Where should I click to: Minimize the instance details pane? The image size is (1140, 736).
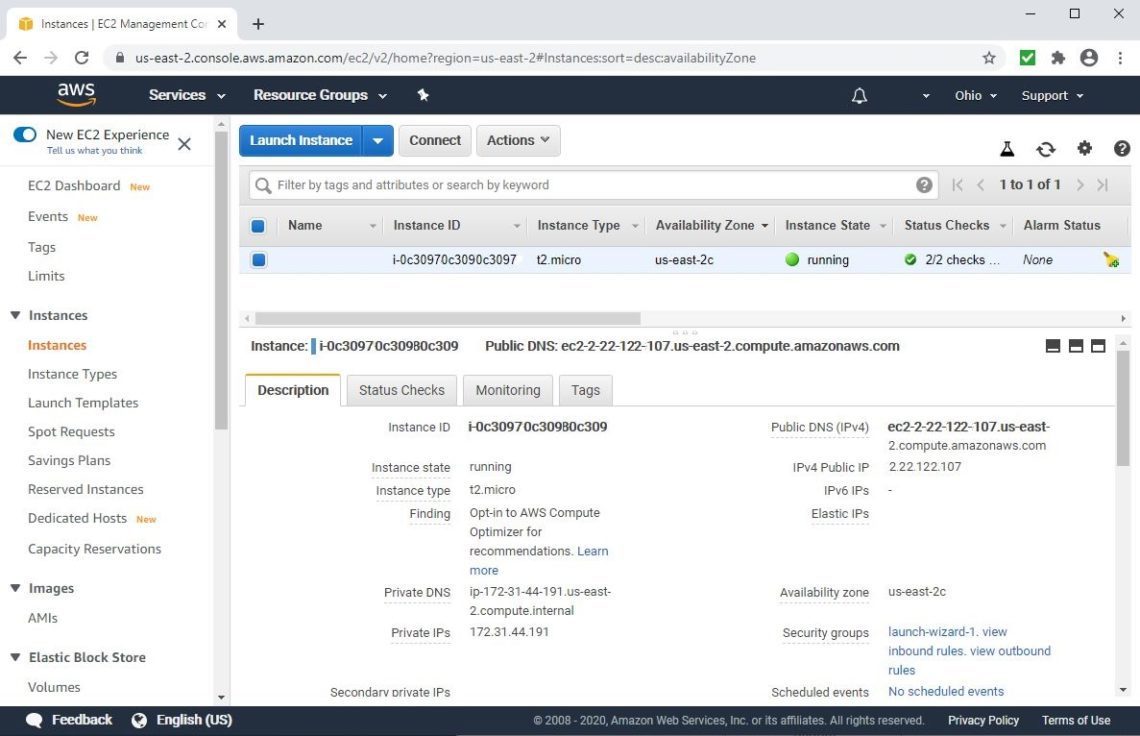point(1052,346)
